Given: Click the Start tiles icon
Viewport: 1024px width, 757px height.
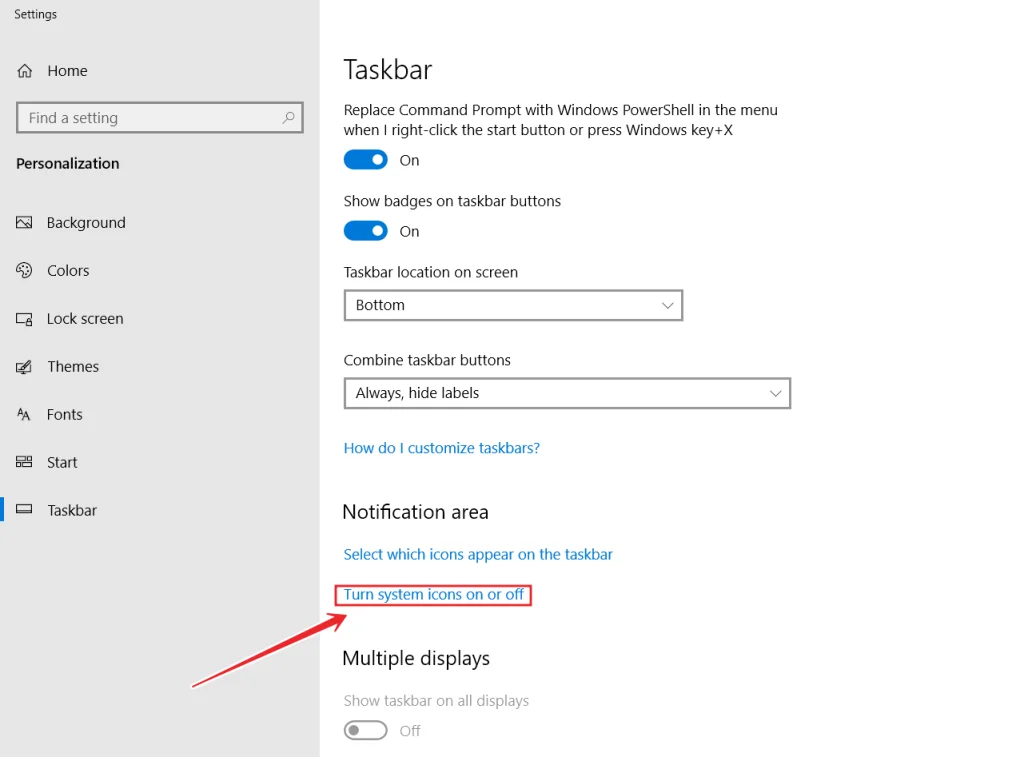Looking at the screenshot, I should [24, 462].
